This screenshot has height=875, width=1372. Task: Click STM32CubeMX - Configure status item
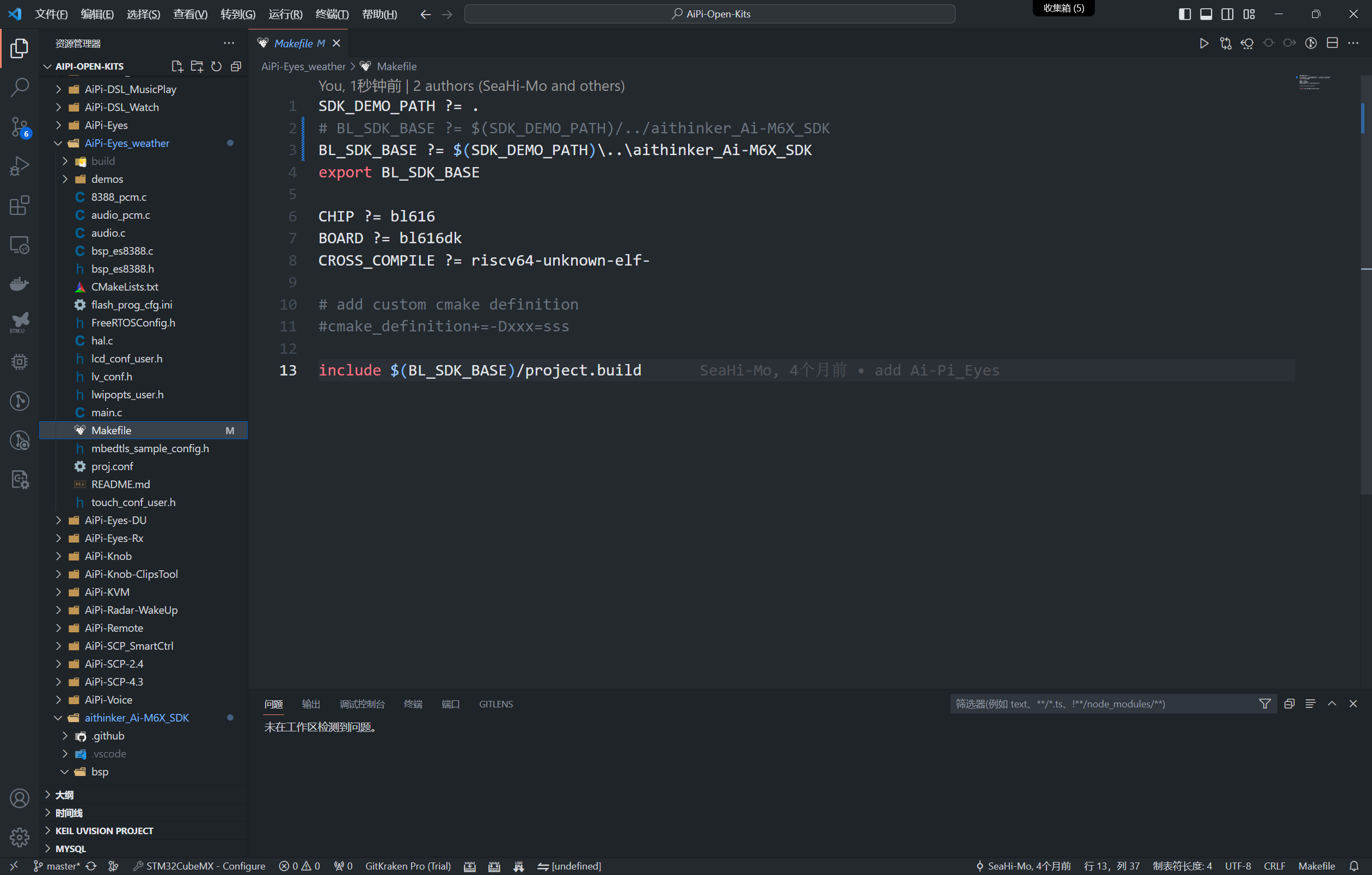[199, 866]
